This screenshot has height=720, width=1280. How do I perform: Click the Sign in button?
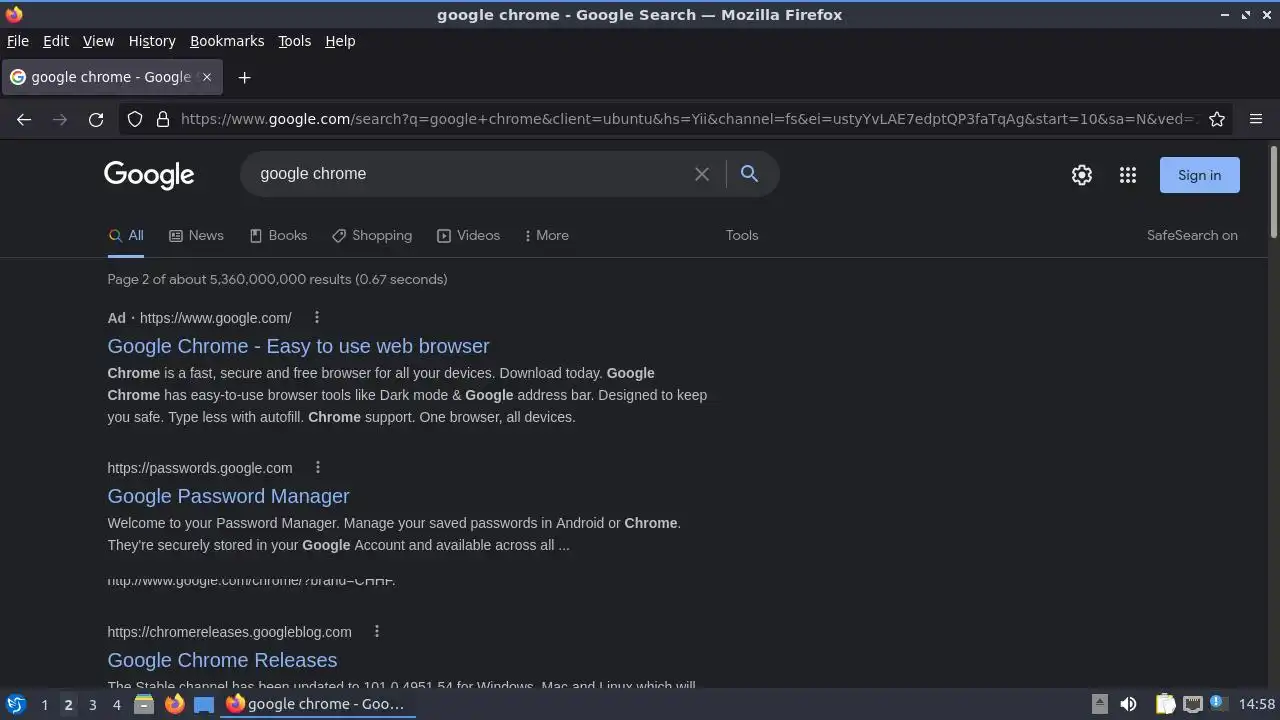1199,175
